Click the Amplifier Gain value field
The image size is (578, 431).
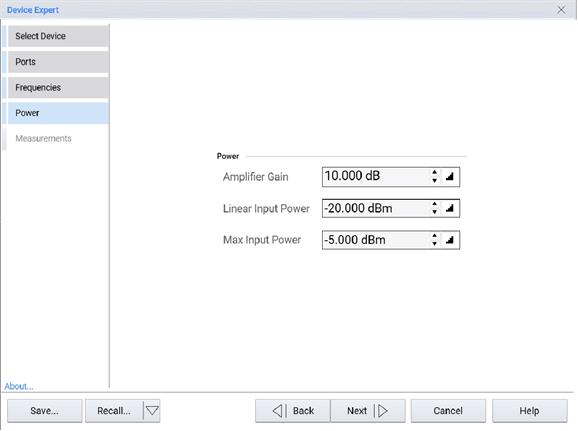(x=375, y=177)
